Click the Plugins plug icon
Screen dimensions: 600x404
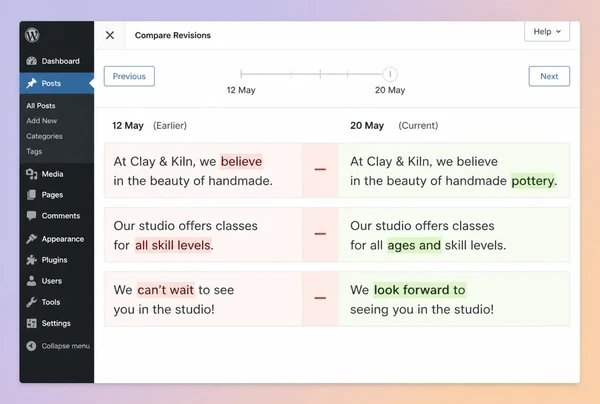tap(31, 260)
